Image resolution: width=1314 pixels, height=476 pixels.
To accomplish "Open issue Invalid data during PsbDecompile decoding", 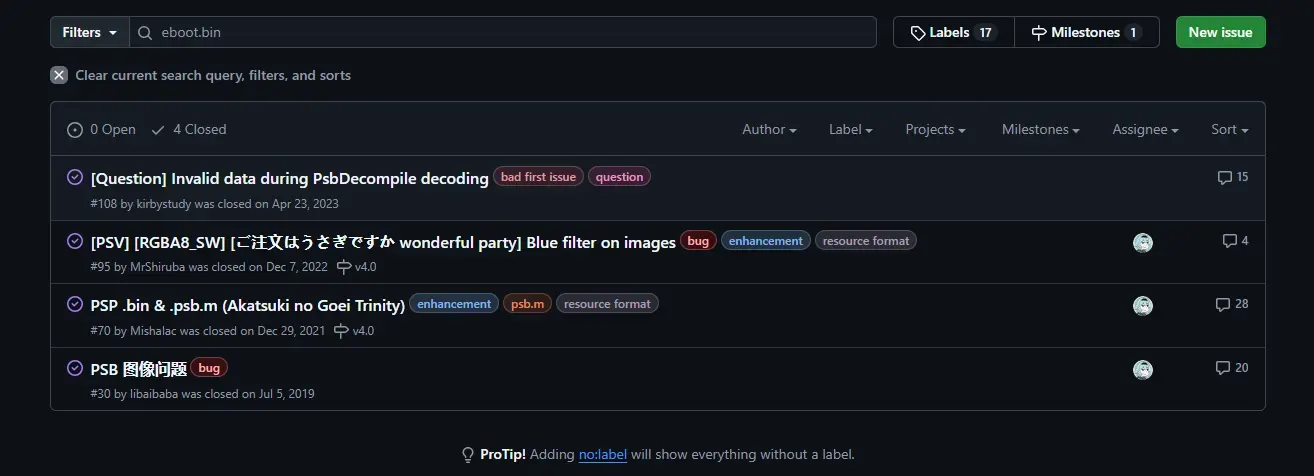I will tap(289, 178).
